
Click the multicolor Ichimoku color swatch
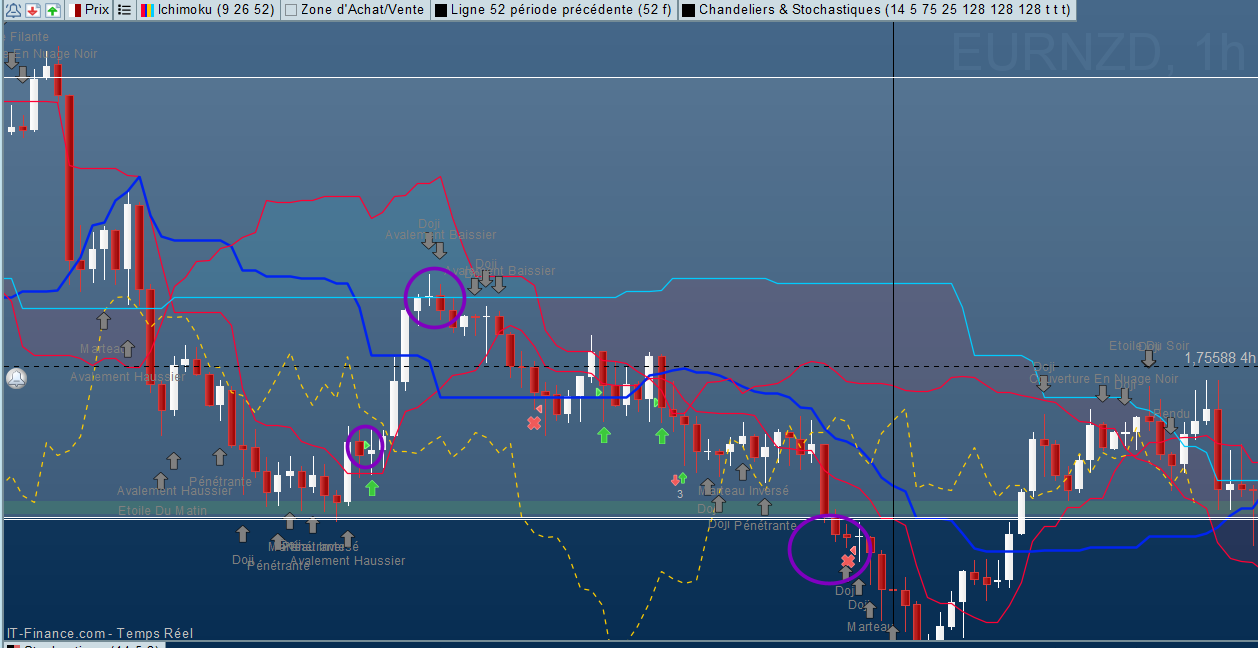(x=146, y=10)
